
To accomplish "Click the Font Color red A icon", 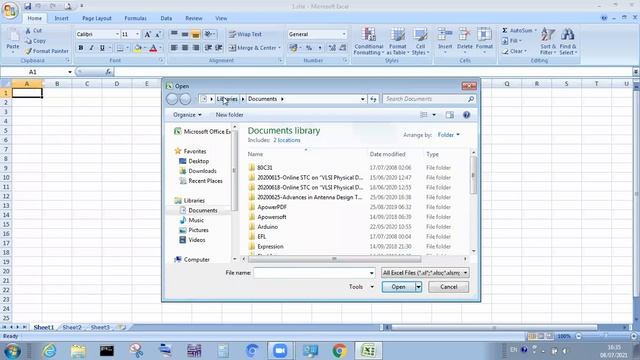I will [153, 48].
